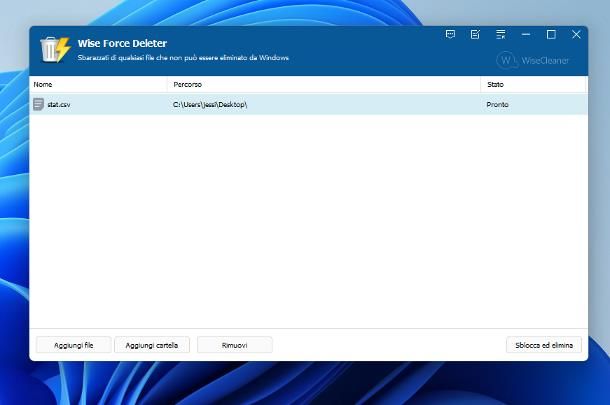Sort by the Percorso column header
Image resolution: width=610 pixels, height=405 pixels.
click(324, 84)
